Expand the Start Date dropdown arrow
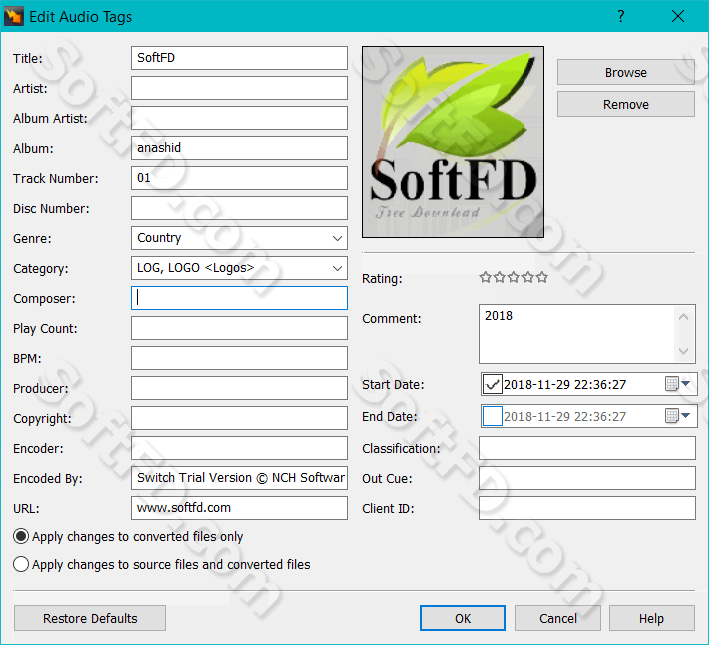The image size is (709, 645). point(686,384)
